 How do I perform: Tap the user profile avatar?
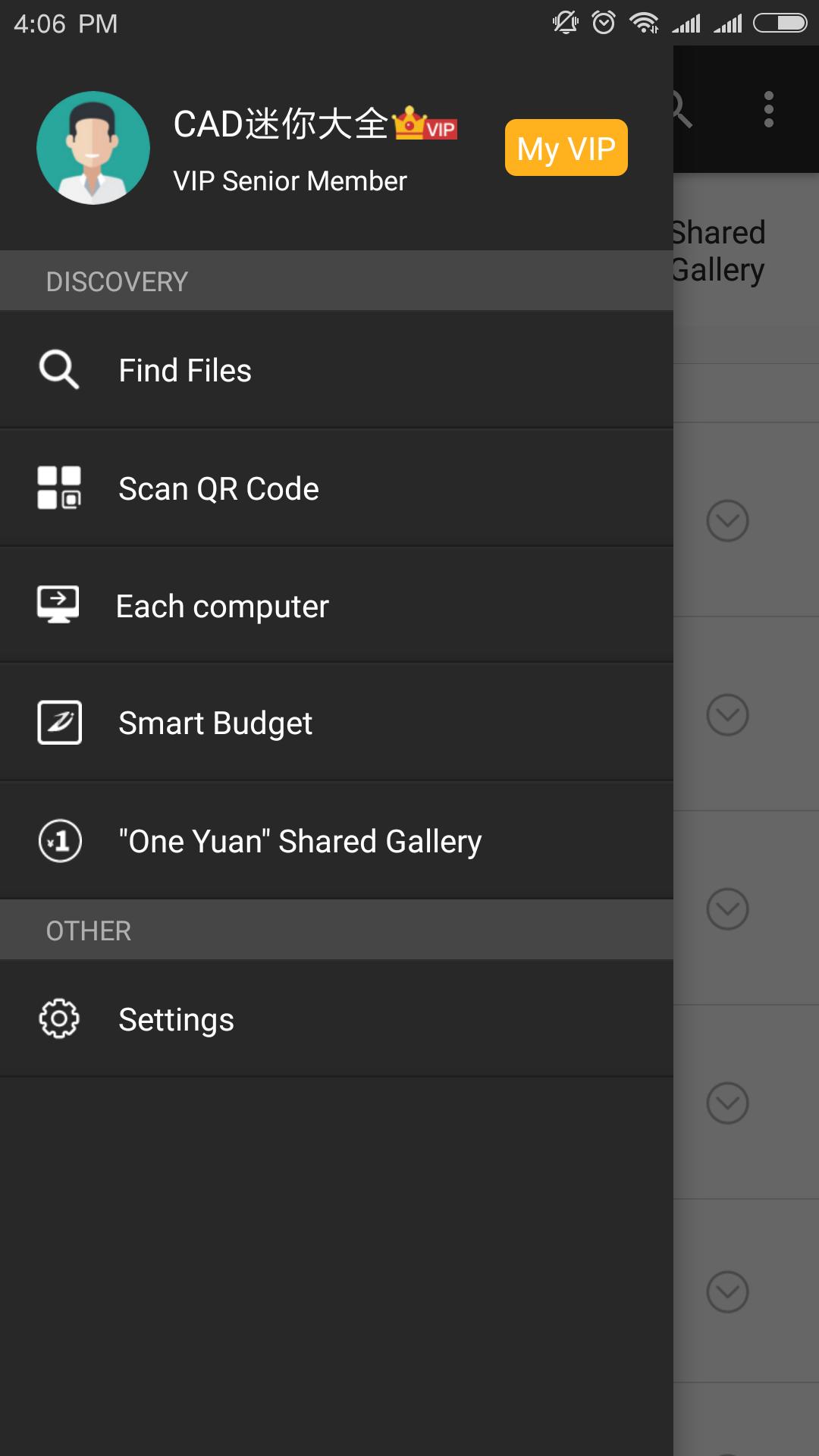click(93, 148)
